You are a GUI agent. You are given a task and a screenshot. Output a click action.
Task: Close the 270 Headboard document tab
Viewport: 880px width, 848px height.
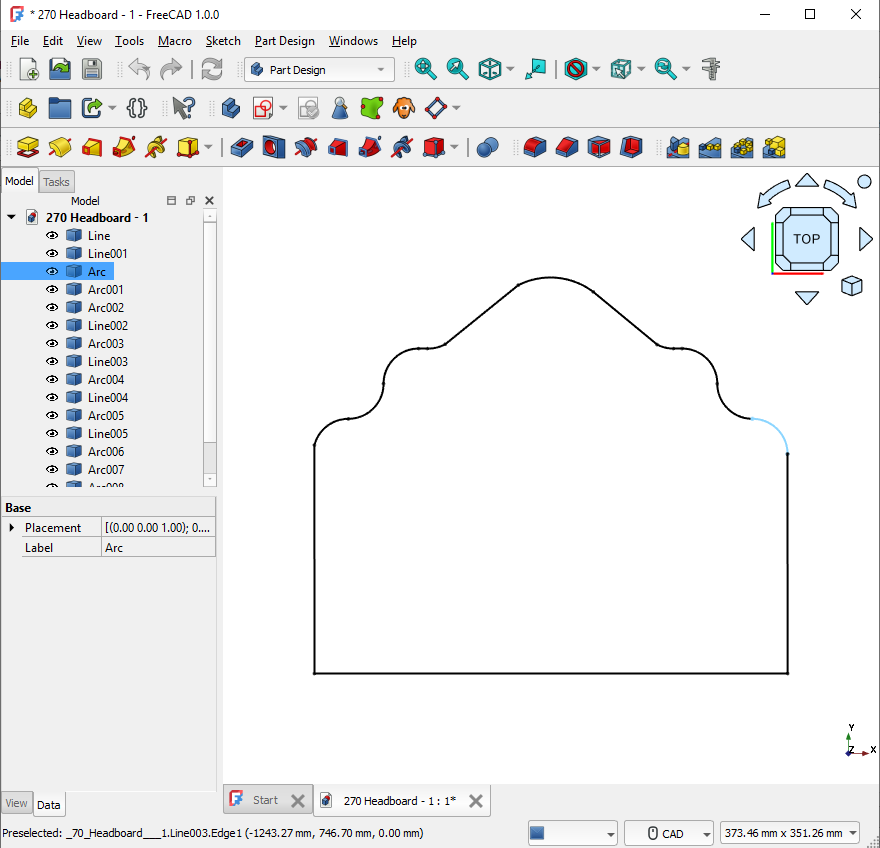(475, 801)
